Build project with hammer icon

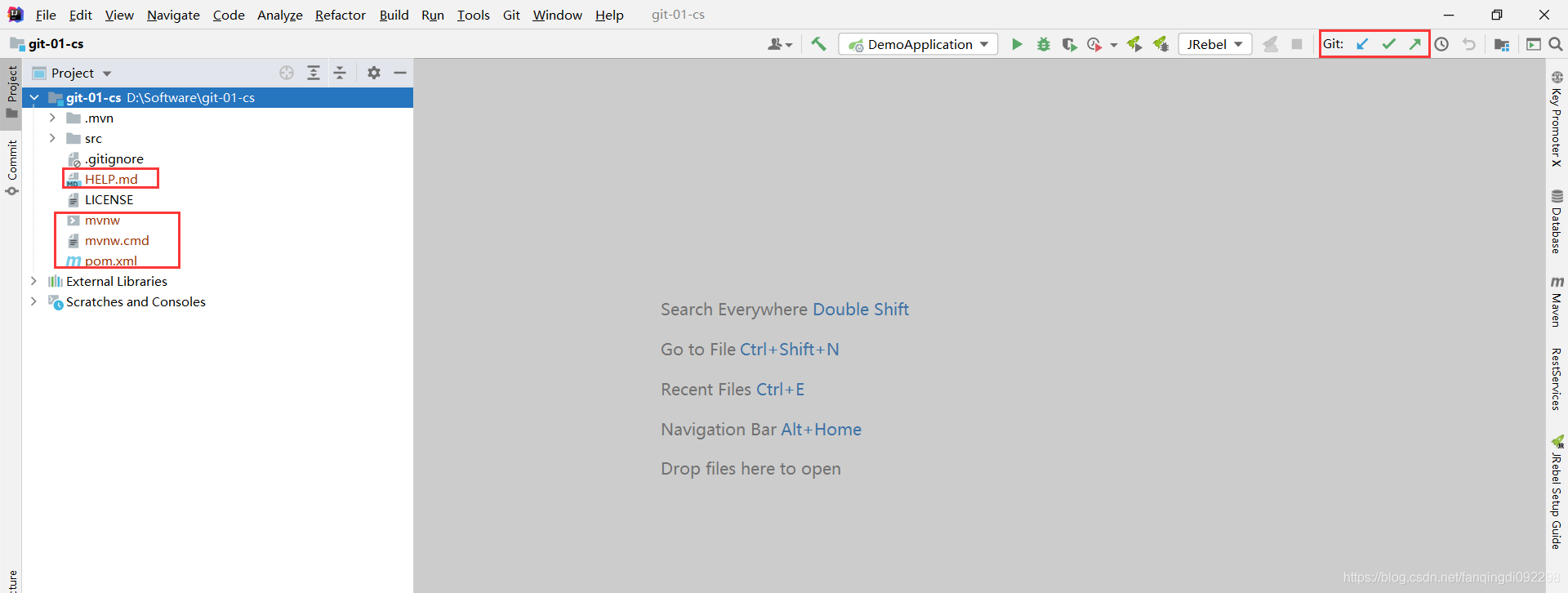[x=818, y=44]
